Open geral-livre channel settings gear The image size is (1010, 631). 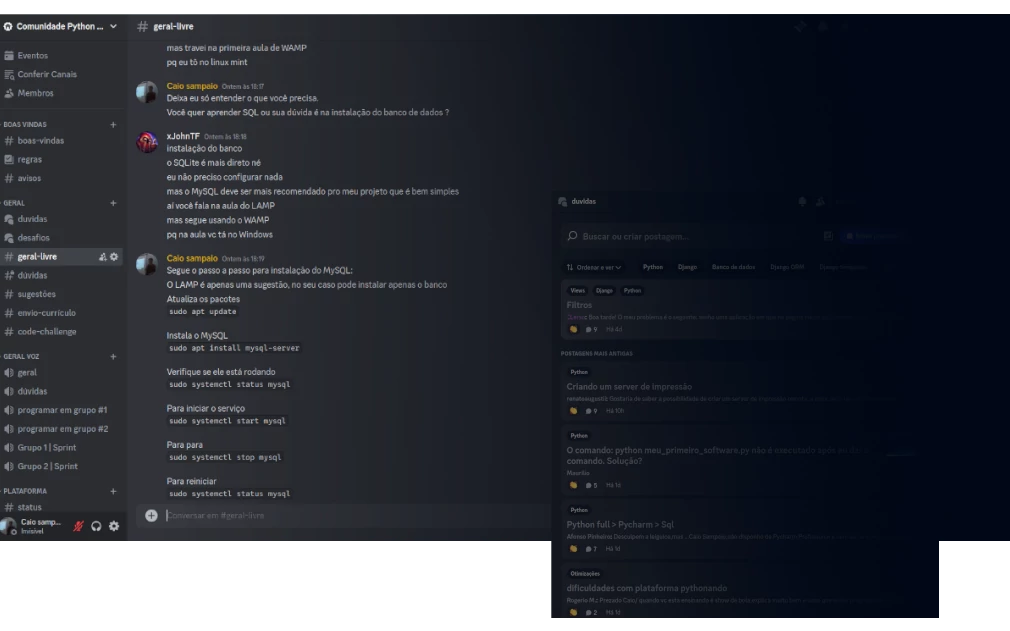pos(114,256)
